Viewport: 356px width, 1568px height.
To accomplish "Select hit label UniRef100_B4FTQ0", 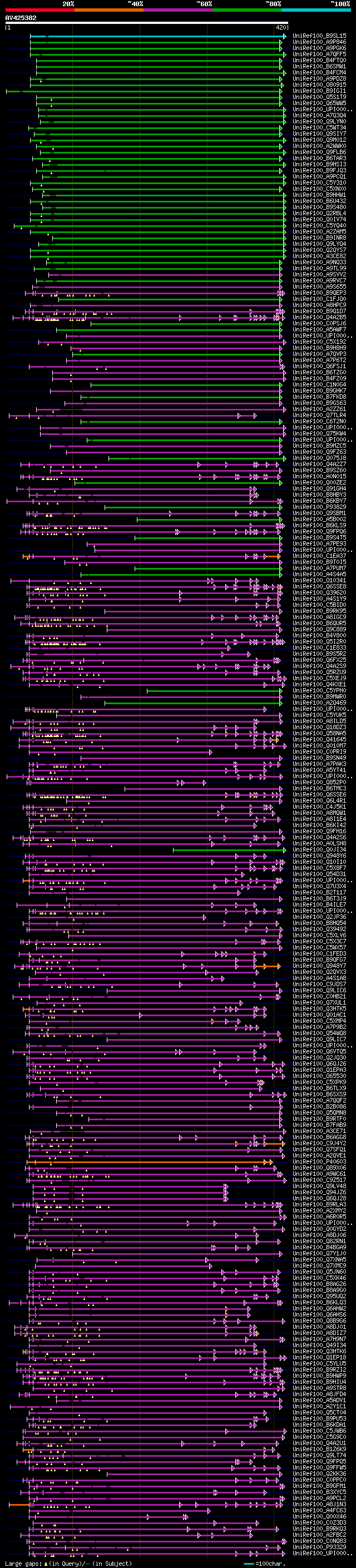I will 319,60.
